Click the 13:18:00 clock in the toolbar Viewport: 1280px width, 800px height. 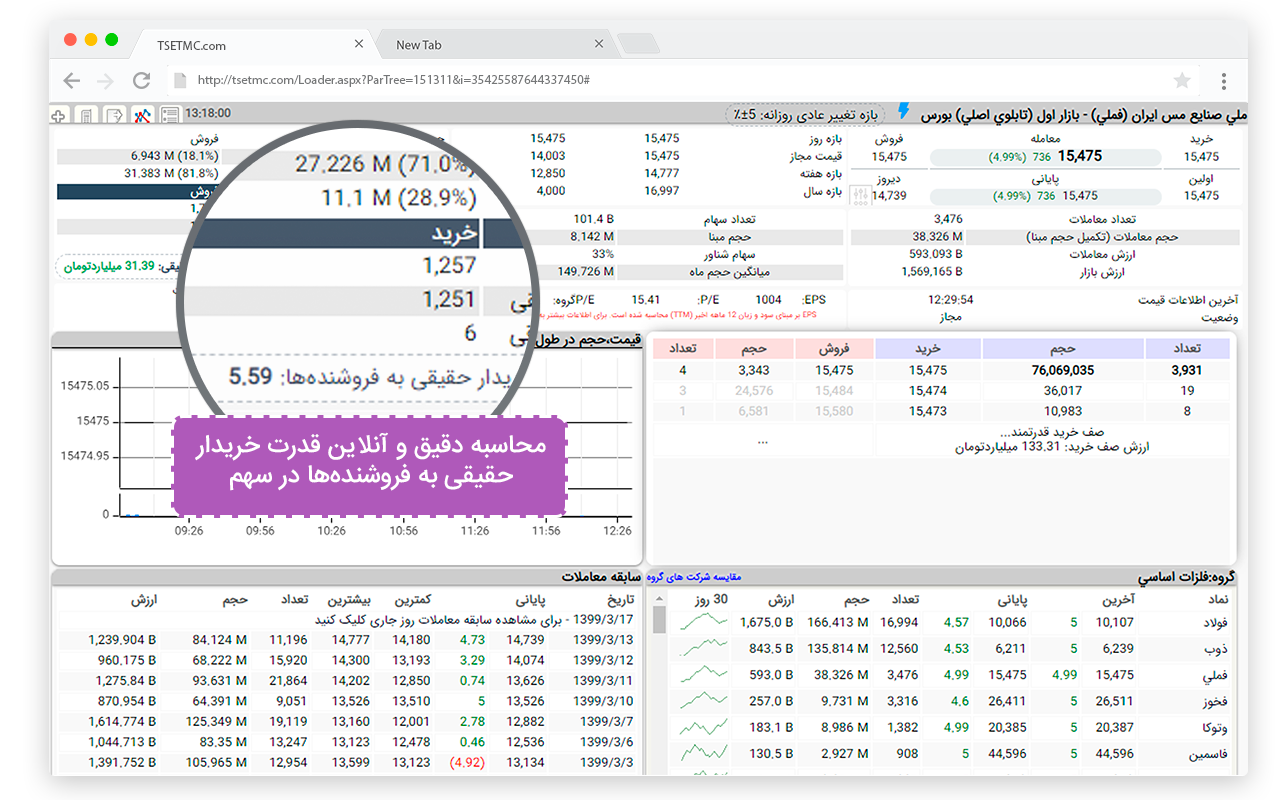[x=208, y=114]
